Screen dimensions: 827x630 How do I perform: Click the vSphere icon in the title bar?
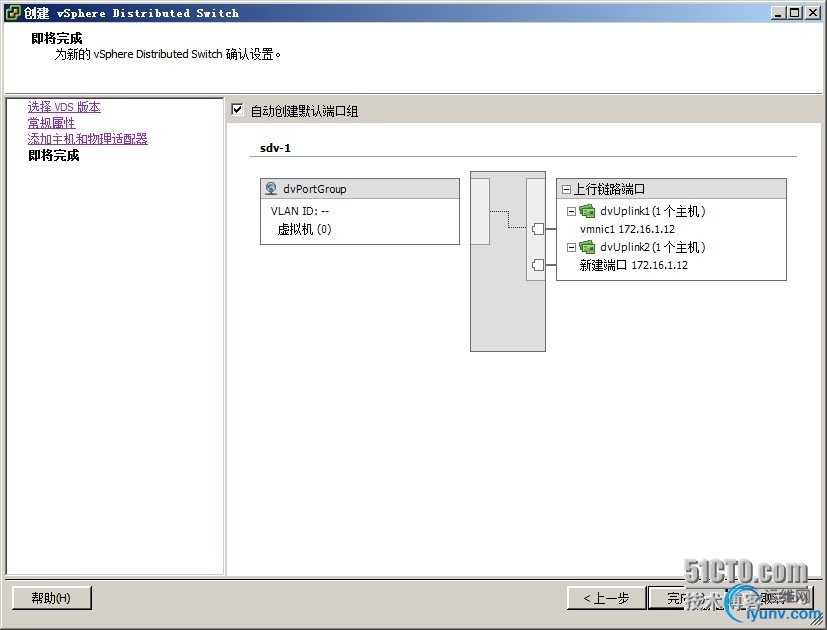(12, 13)
